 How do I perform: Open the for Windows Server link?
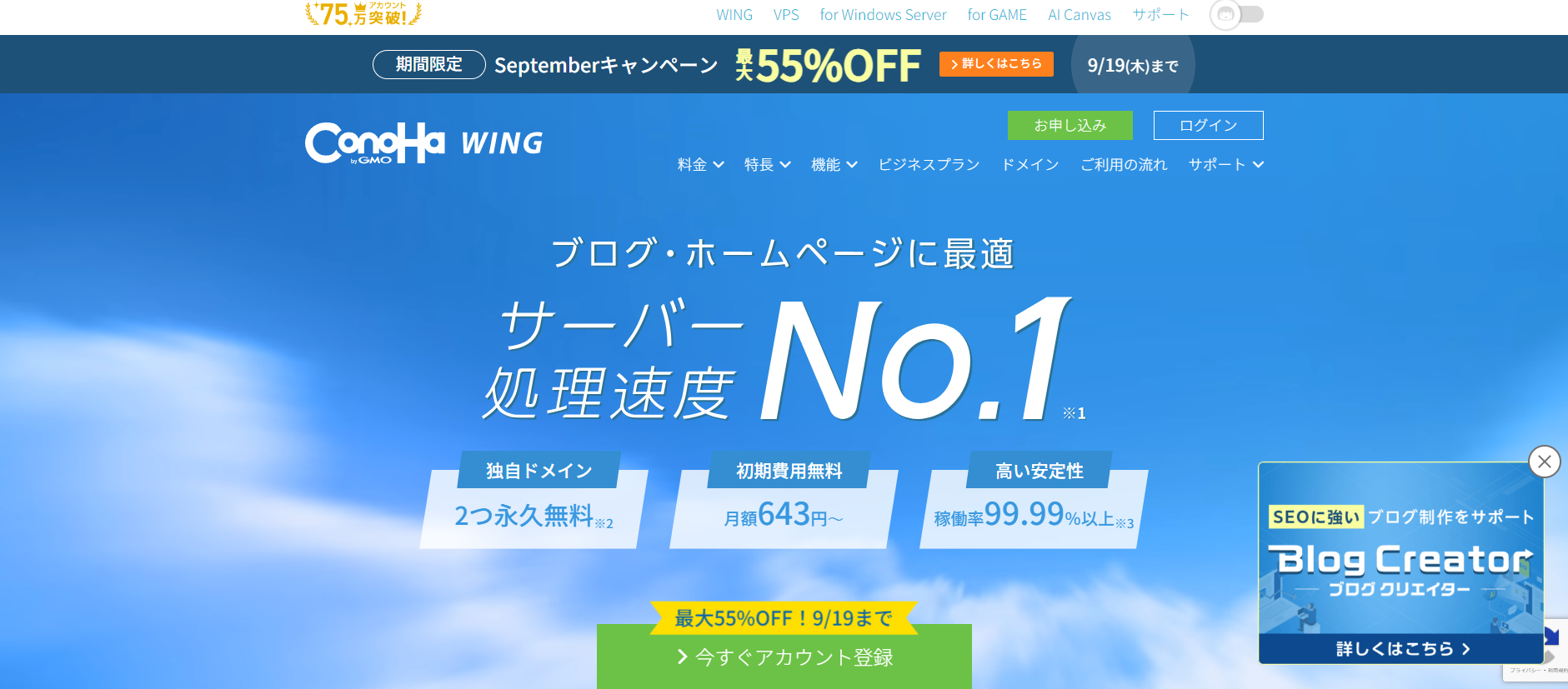click(883, 15)
